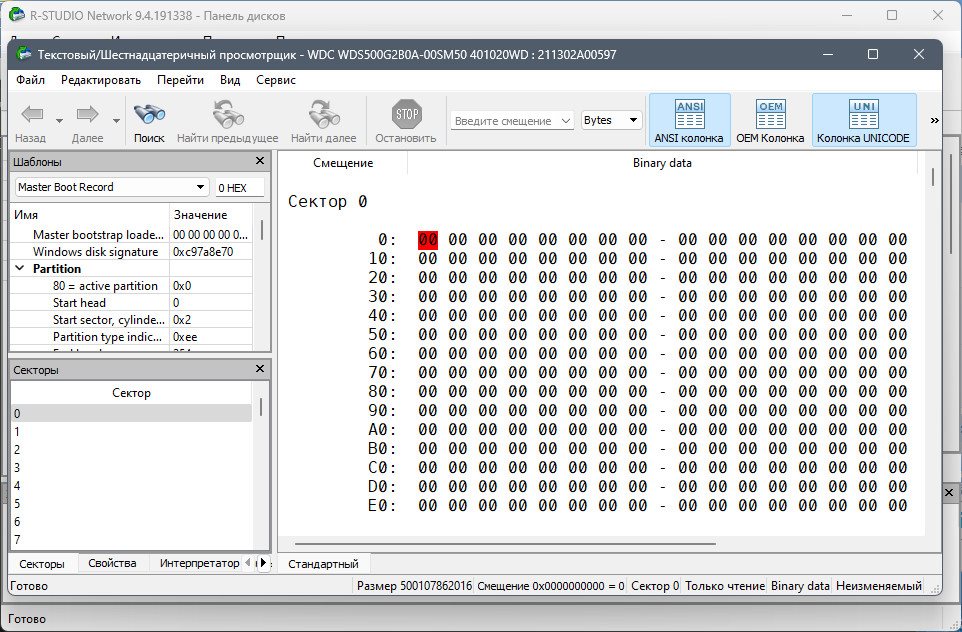Click the Далее forward arrow button
Viewport: 962px width, 632px height.
pyautogui.click(x=87, y=121)
